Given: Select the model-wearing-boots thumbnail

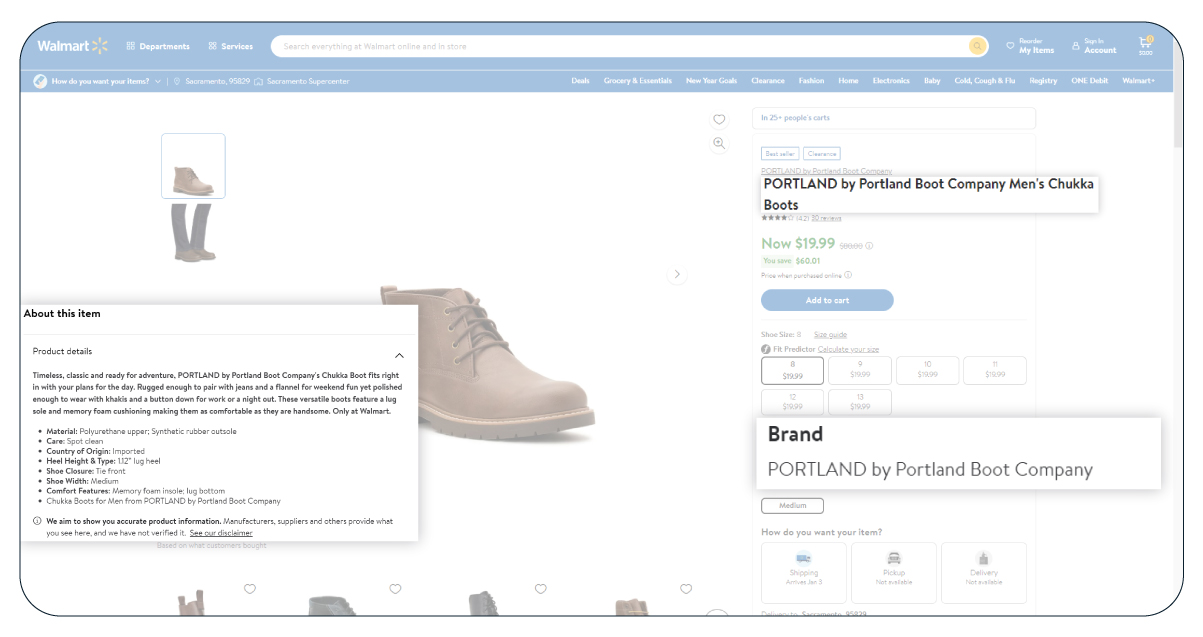Looking at the screenshot, I should point(193,233).
